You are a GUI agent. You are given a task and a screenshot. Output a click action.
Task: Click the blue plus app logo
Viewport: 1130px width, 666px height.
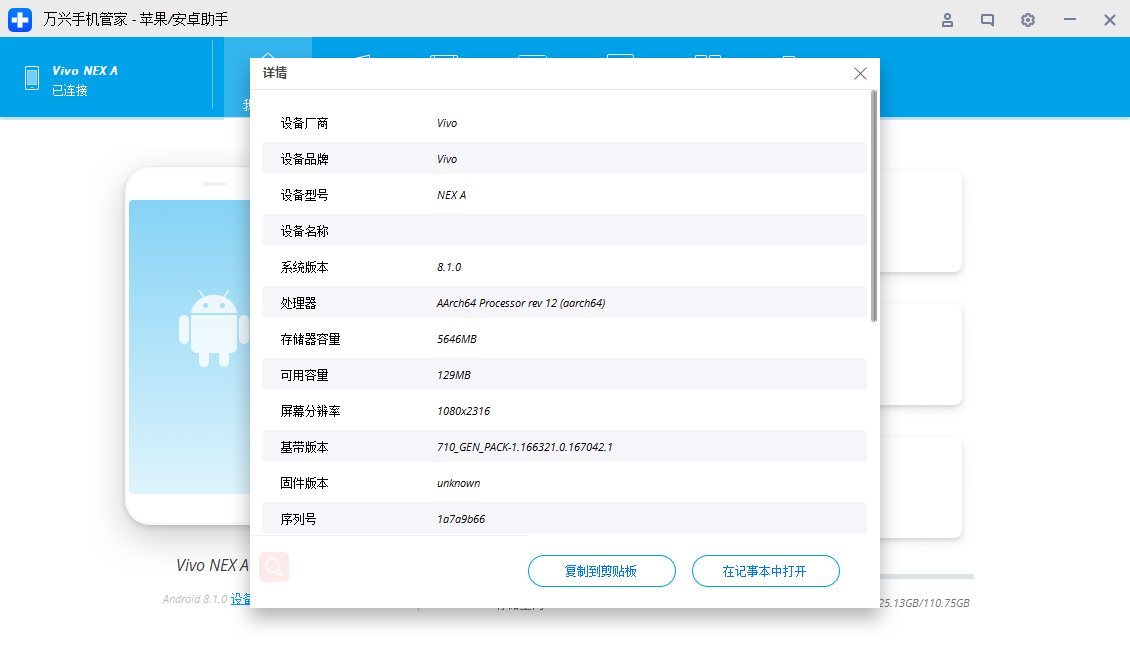pos(19,19)
